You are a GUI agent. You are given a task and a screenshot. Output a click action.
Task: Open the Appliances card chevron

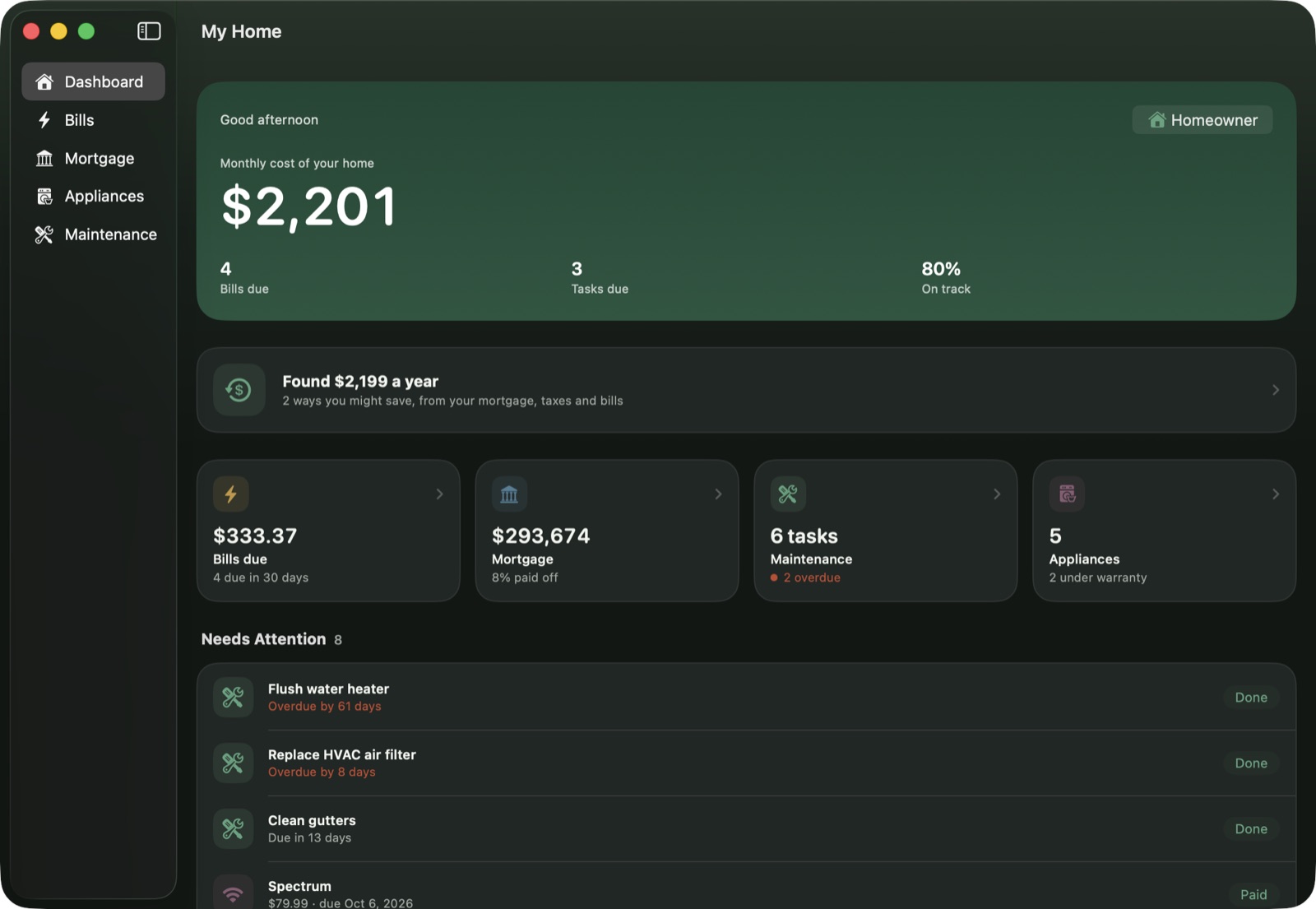click(x=1276, y=494)
